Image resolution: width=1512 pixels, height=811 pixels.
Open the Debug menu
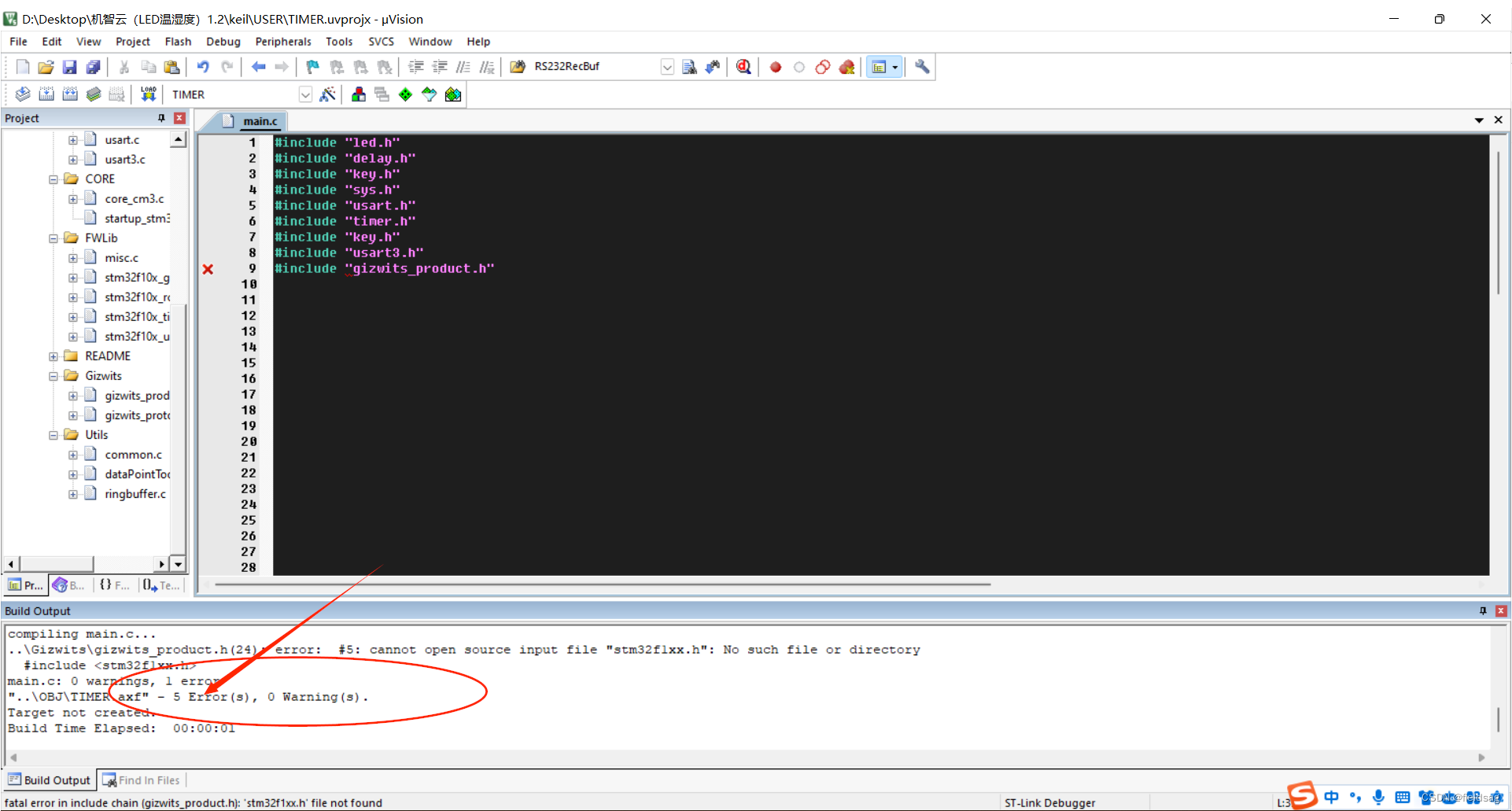223,42
